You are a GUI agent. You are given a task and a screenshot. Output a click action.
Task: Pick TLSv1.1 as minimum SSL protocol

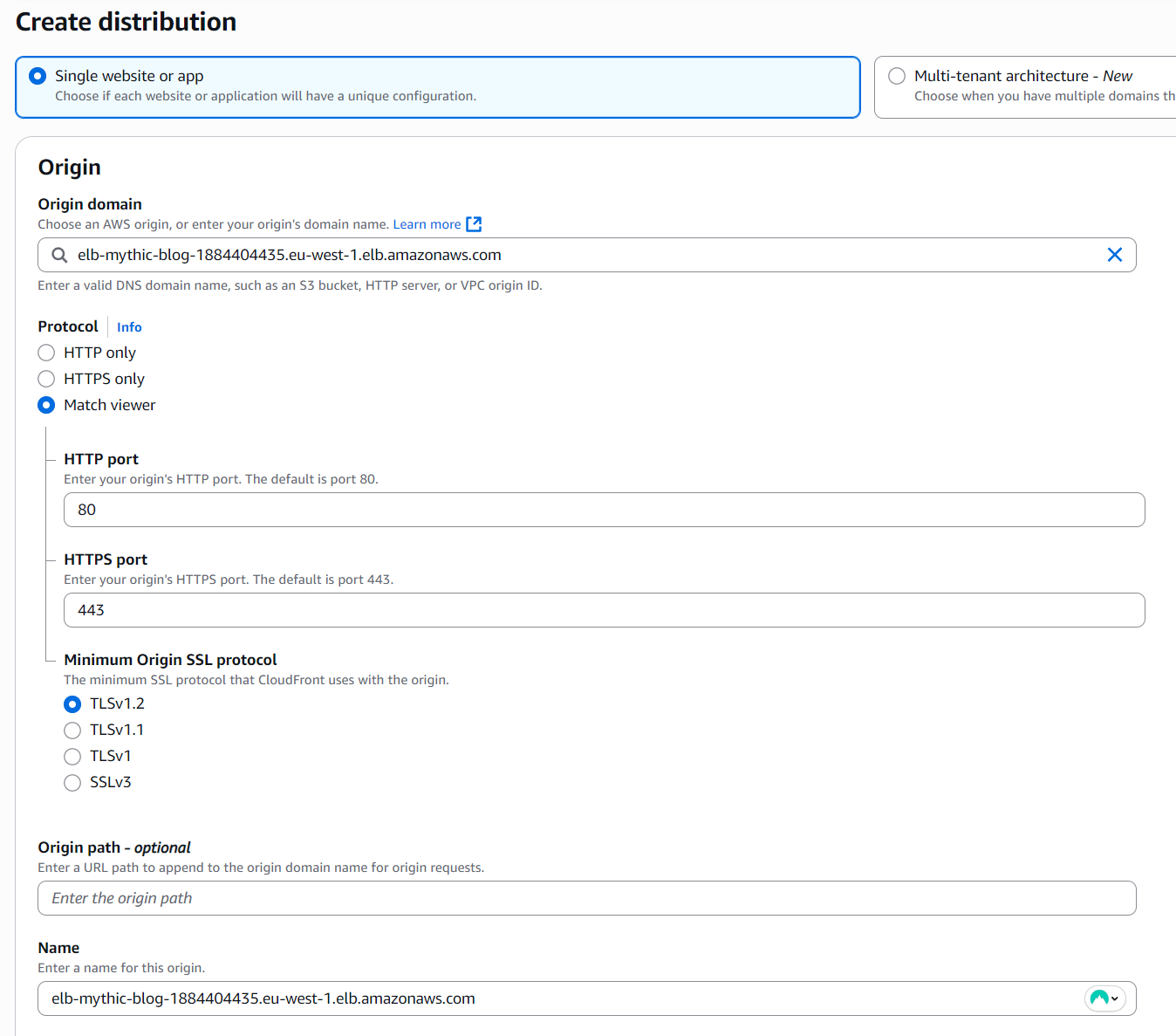[73, 731]
